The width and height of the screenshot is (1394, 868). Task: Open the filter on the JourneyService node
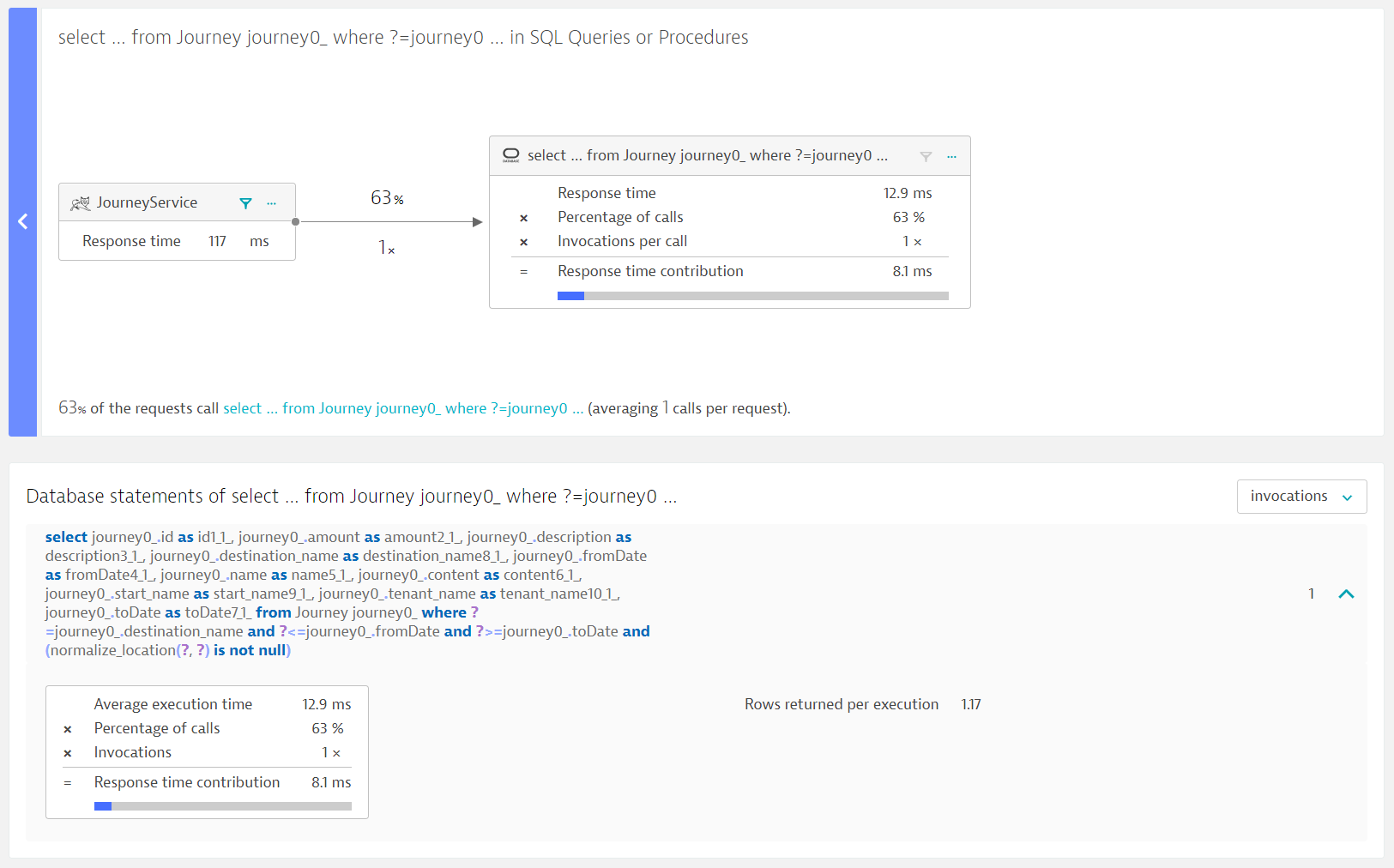tap(245, 203)
